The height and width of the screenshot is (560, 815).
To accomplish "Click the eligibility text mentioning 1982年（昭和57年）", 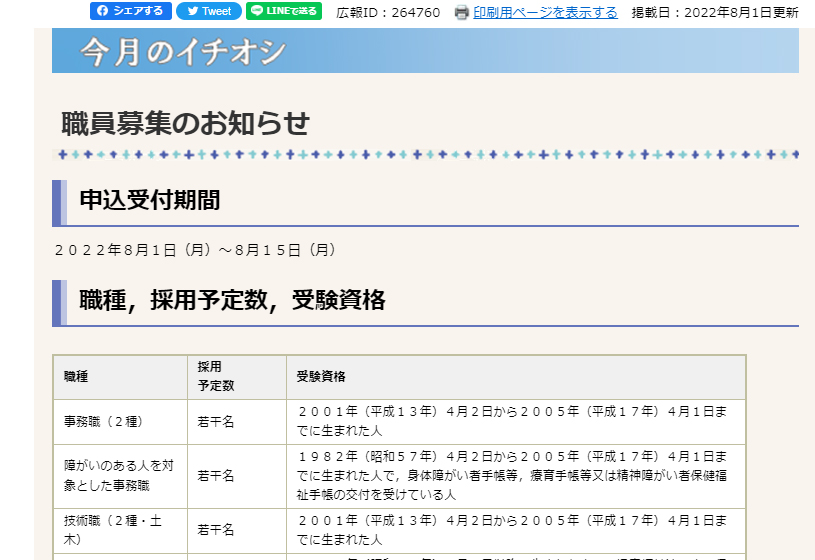I will 511,475.
